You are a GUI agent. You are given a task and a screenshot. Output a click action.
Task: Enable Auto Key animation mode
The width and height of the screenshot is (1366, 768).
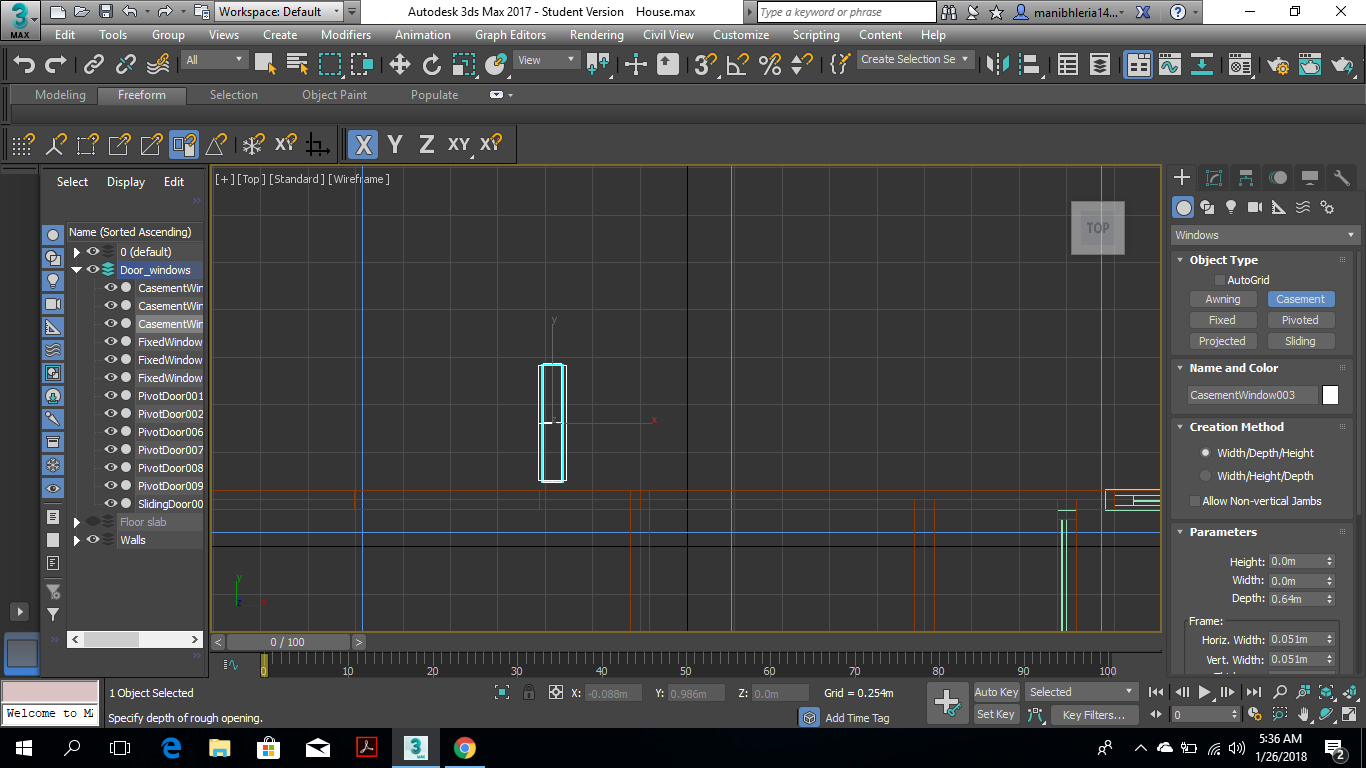point(996,691)
